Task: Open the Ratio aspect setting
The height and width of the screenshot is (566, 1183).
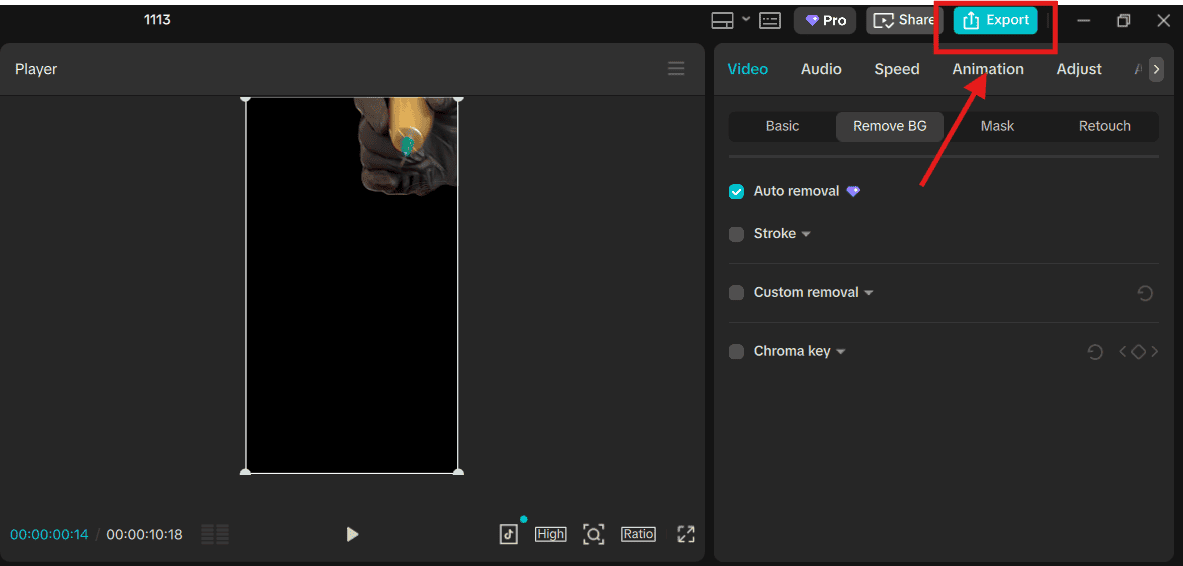Action: click(x=638, y=534)
